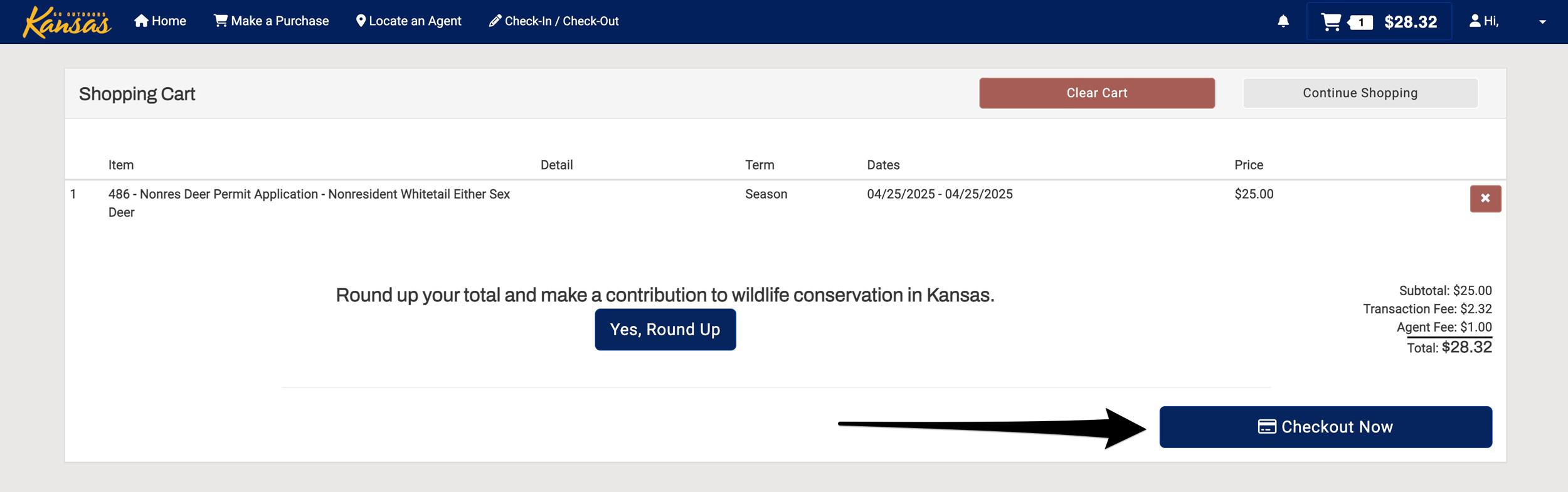1568x492 pixels.
Task: Open the Item column header in cart table
Action: [120, 165]
